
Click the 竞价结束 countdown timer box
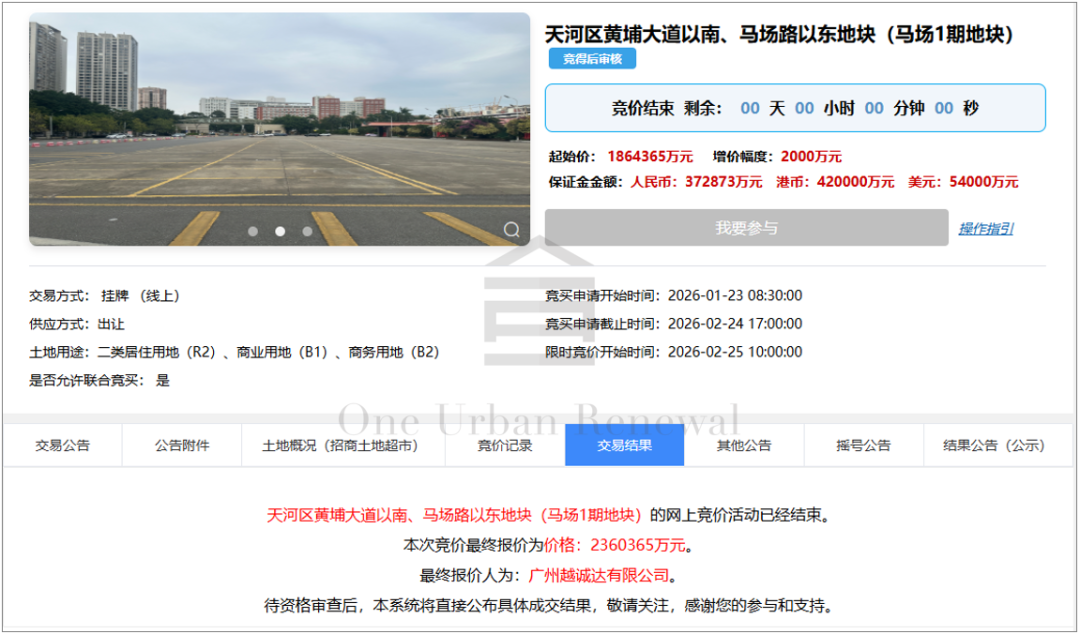[x=795, y=108]
